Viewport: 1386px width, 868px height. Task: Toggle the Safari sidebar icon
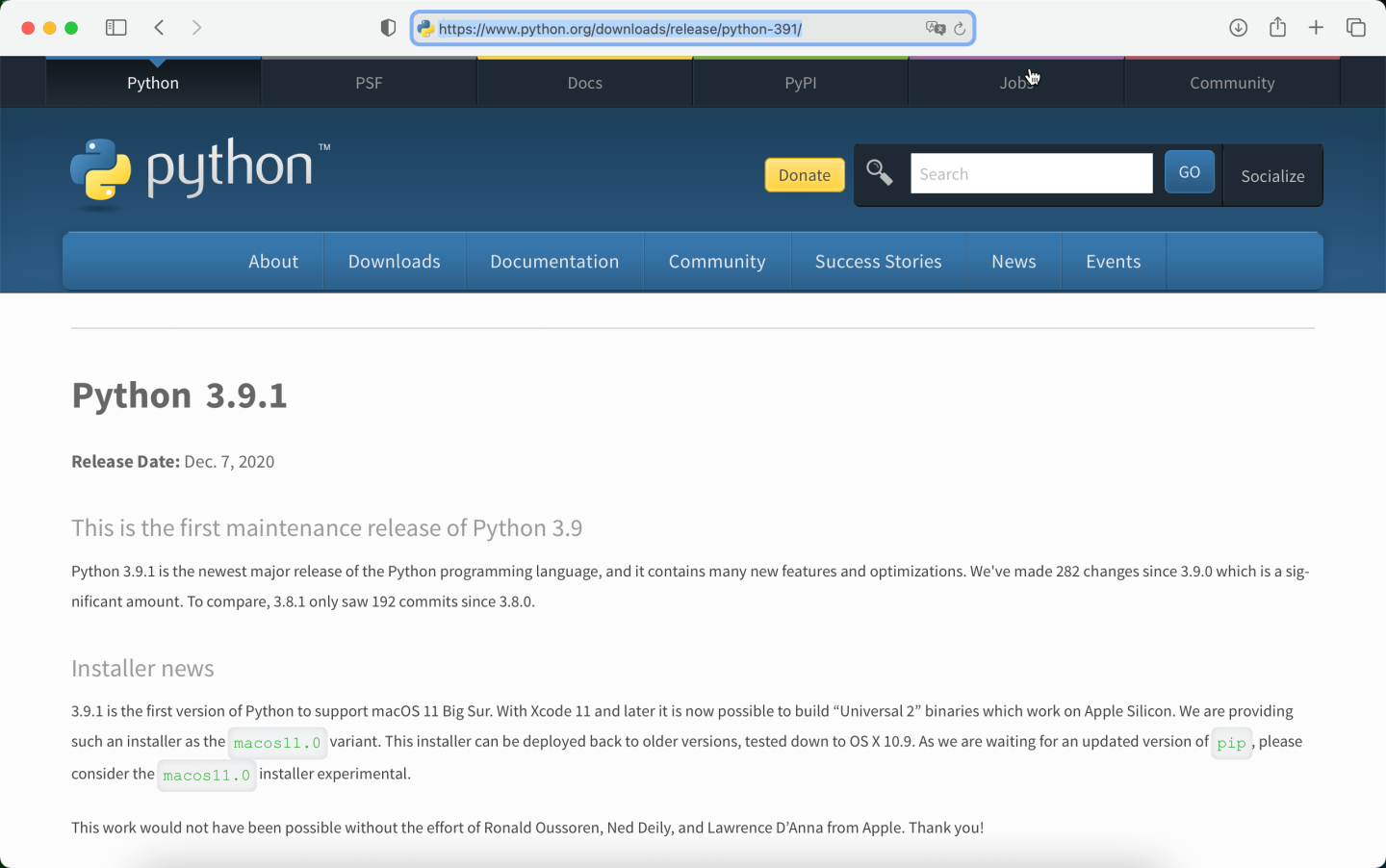[115, 28]
